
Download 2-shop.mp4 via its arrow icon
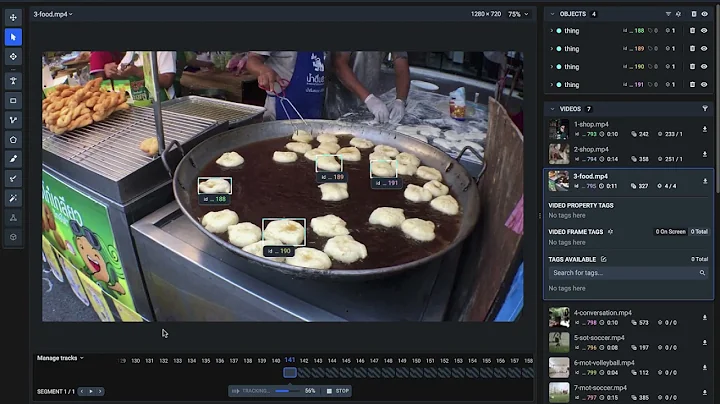click(x=705, y=154)
